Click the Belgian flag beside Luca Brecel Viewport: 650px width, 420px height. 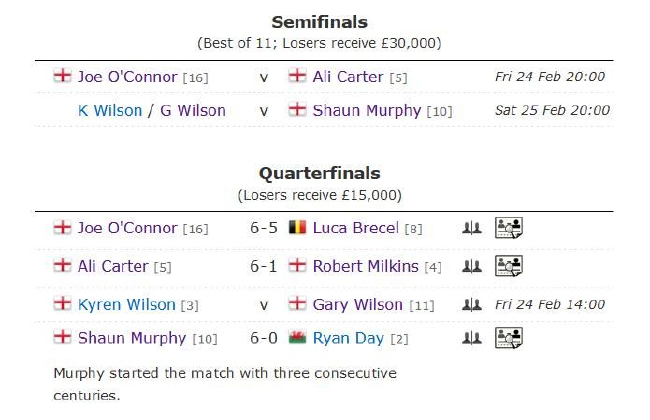[x=297, y=228]
